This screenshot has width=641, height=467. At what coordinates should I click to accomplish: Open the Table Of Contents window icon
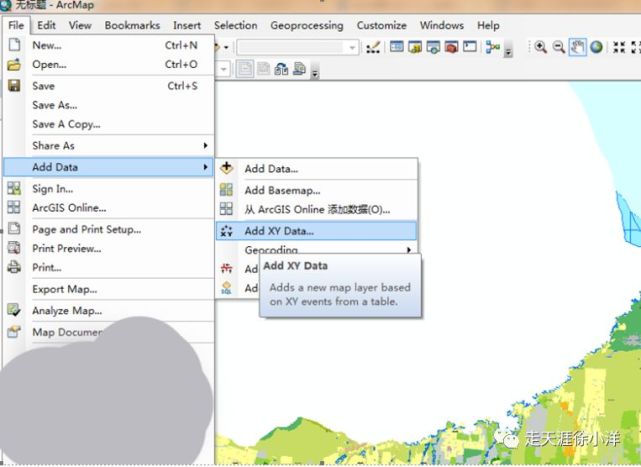[397, 47]
